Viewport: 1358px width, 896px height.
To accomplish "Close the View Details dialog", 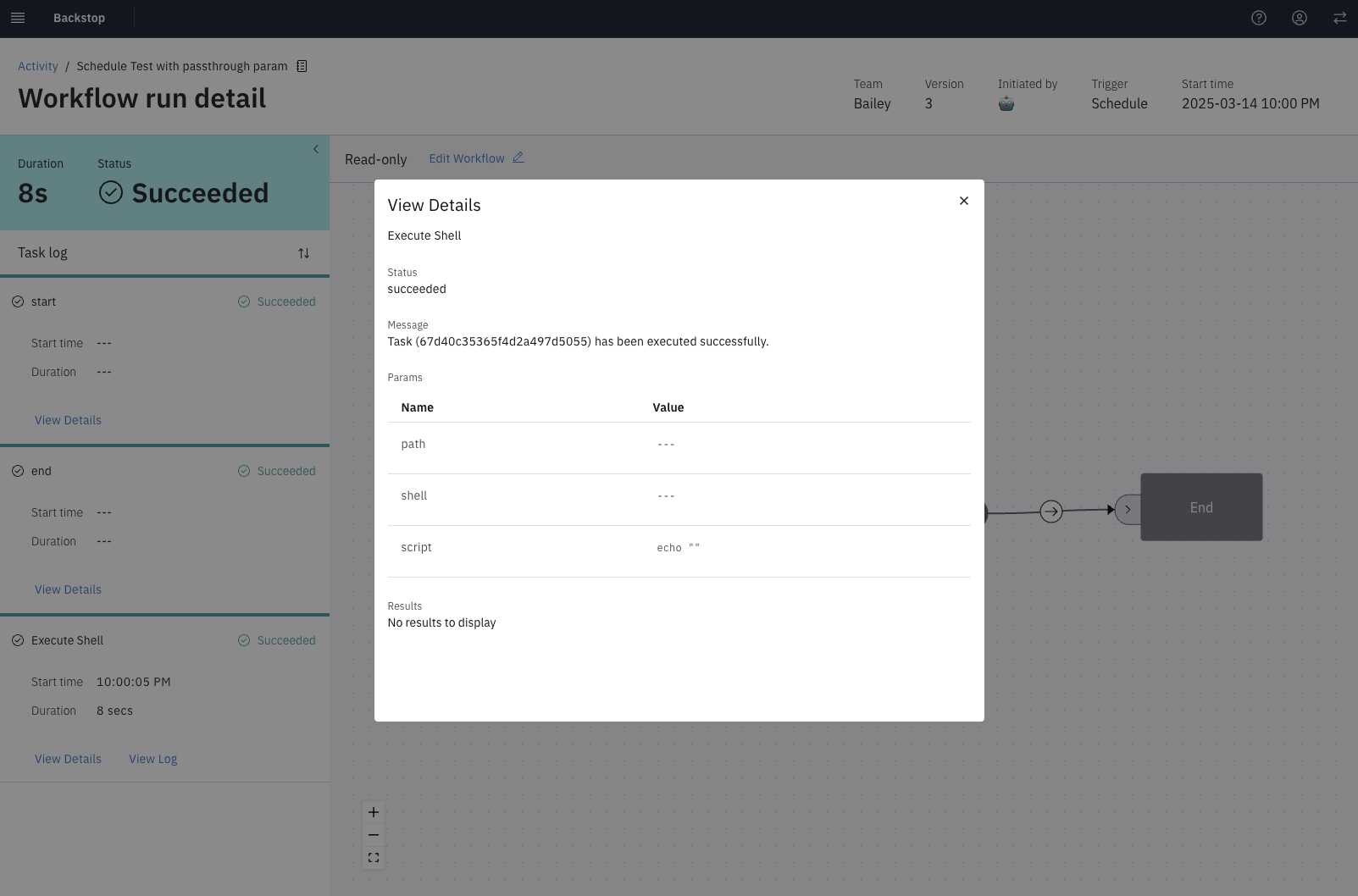I will 963,201.
